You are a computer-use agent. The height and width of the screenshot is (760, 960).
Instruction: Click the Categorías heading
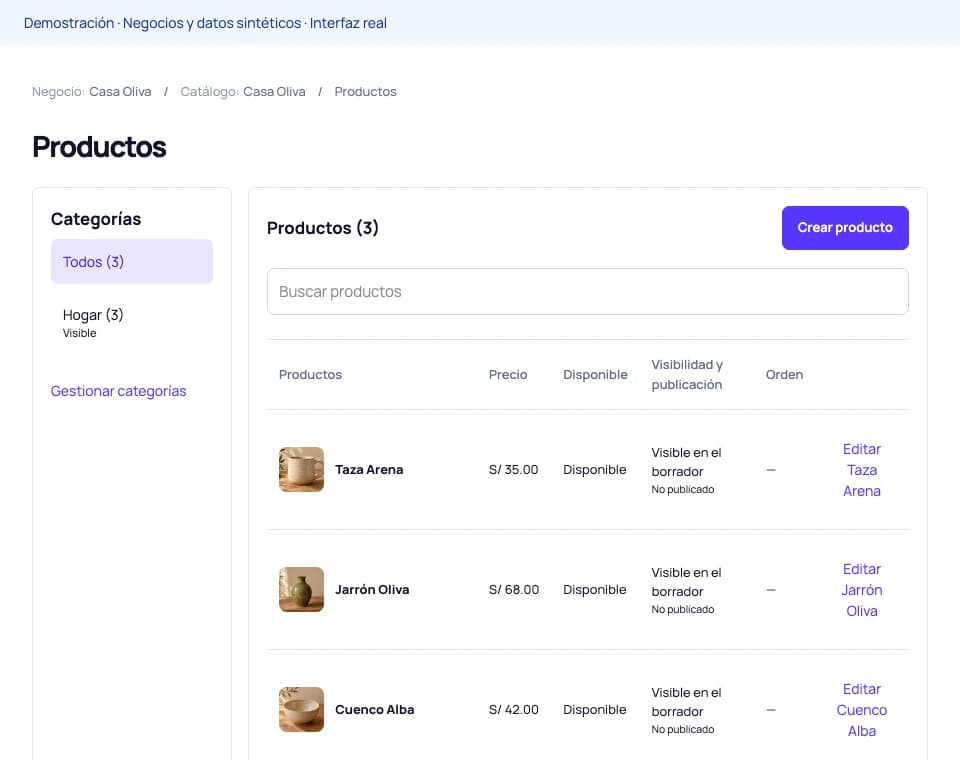click(x=96, y=219)
